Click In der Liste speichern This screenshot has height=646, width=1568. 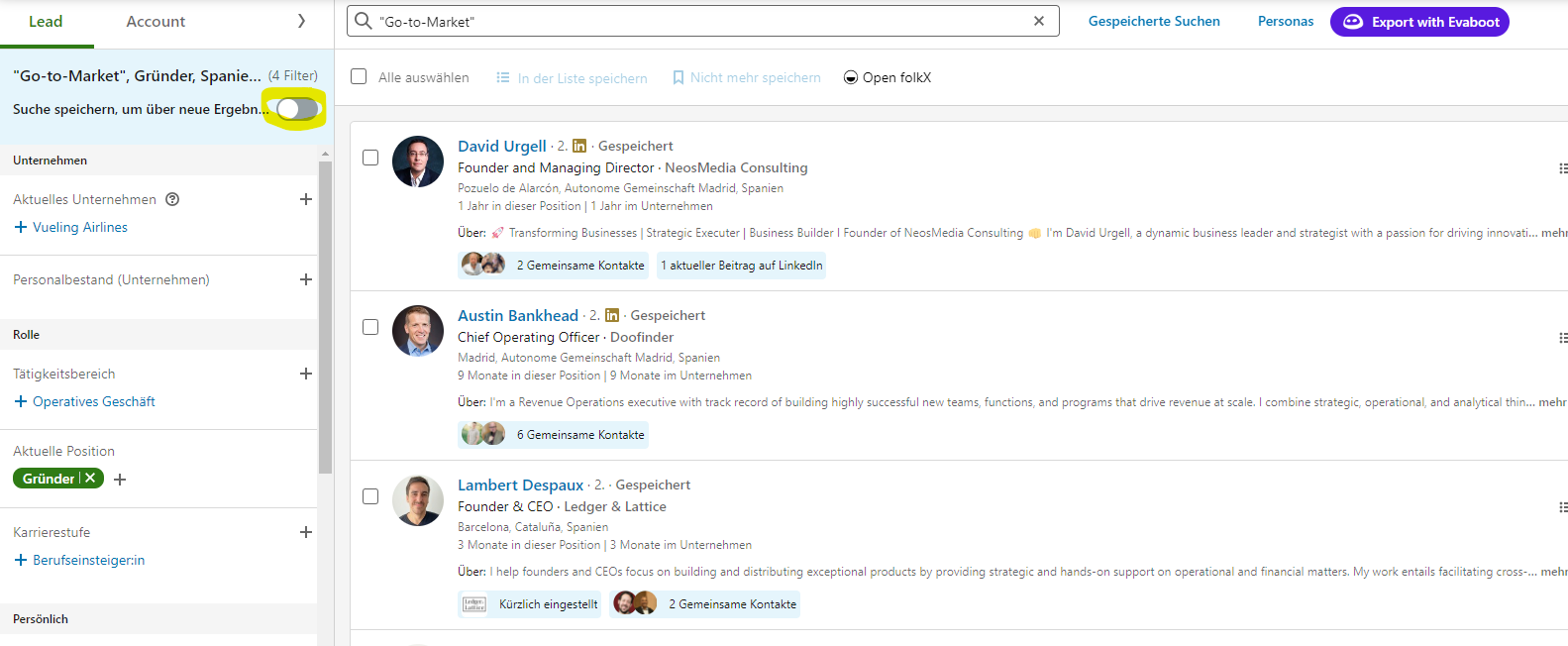[x=572, y=77]
